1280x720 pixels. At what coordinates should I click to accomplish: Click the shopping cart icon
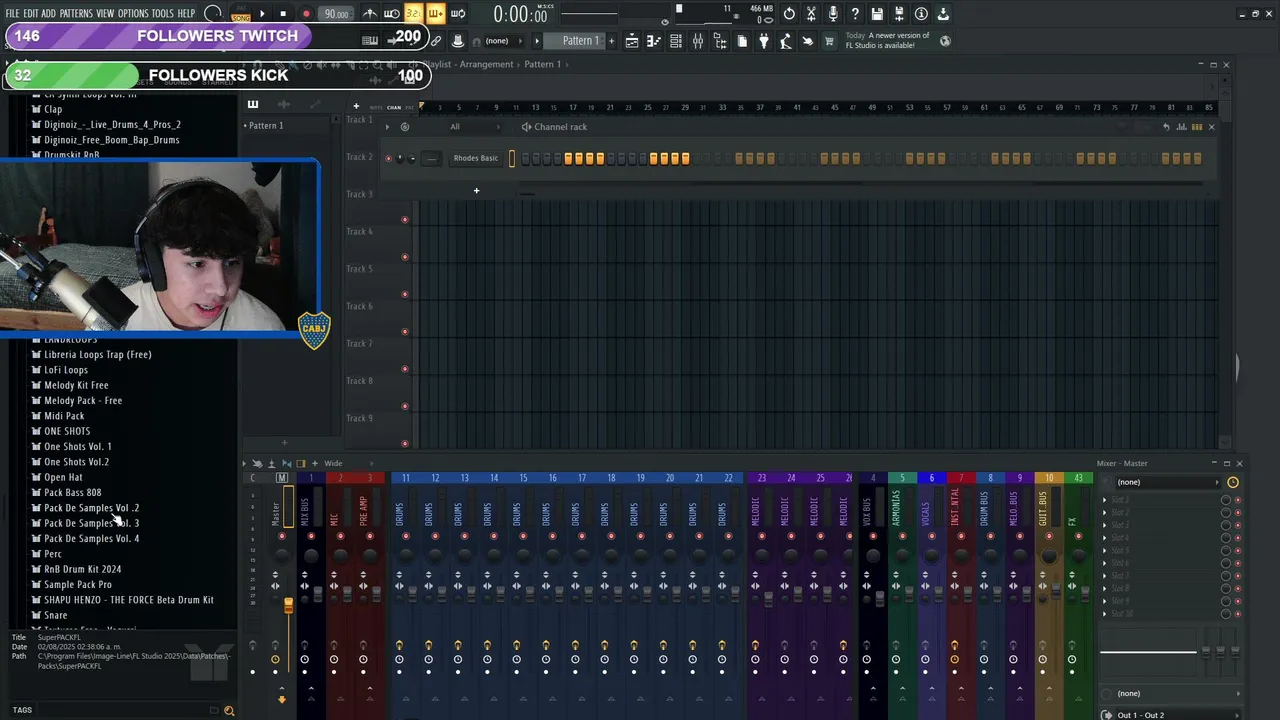[829, 41]
